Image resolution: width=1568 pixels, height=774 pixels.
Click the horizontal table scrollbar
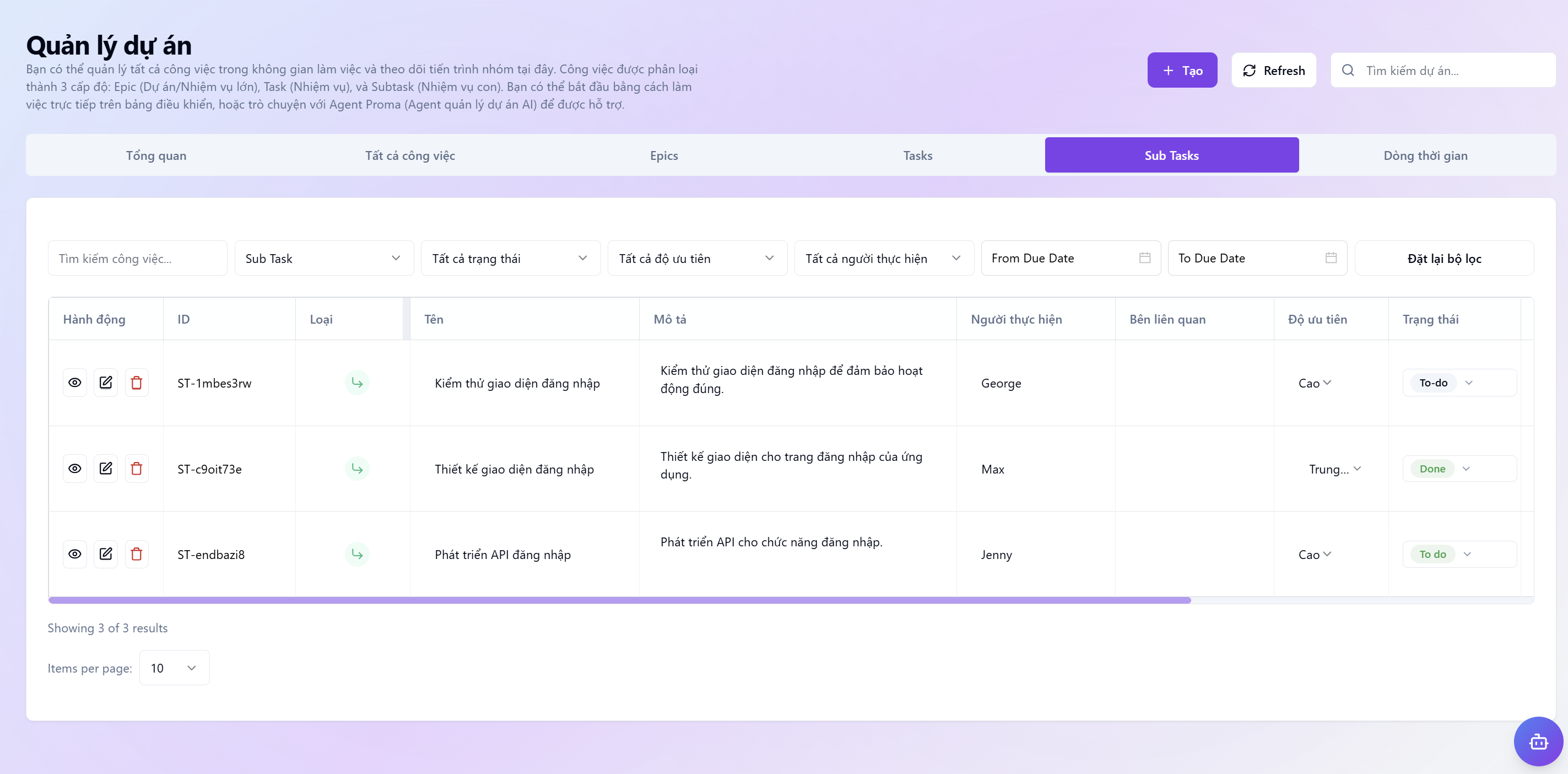tap(619, 600)
